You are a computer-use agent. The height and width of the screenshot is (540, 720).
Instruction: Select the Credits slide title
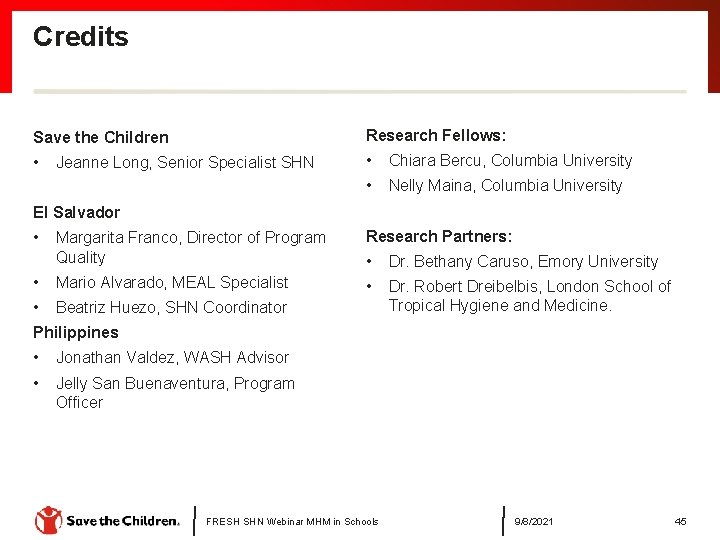point(81,37)
